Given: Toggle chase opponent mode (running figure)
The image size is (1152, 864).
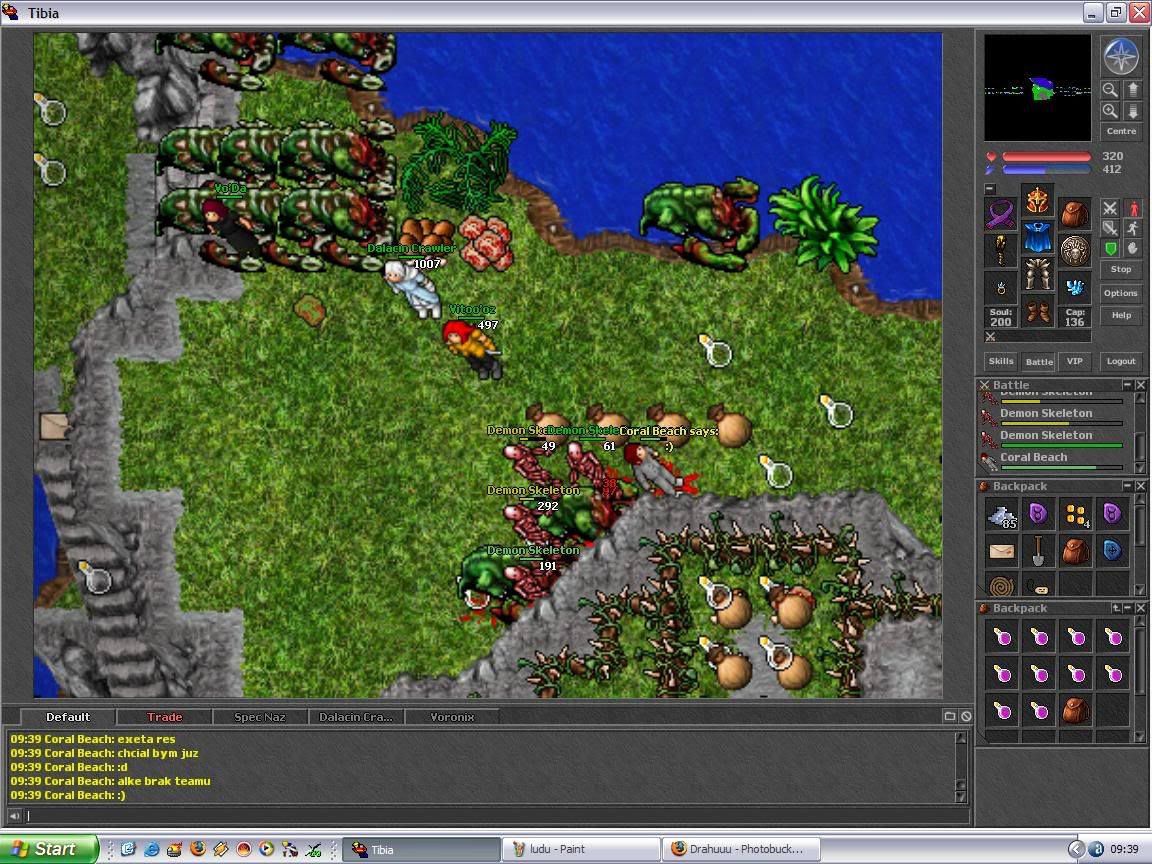Looking at the screenshot, I should coord(1133,228).
